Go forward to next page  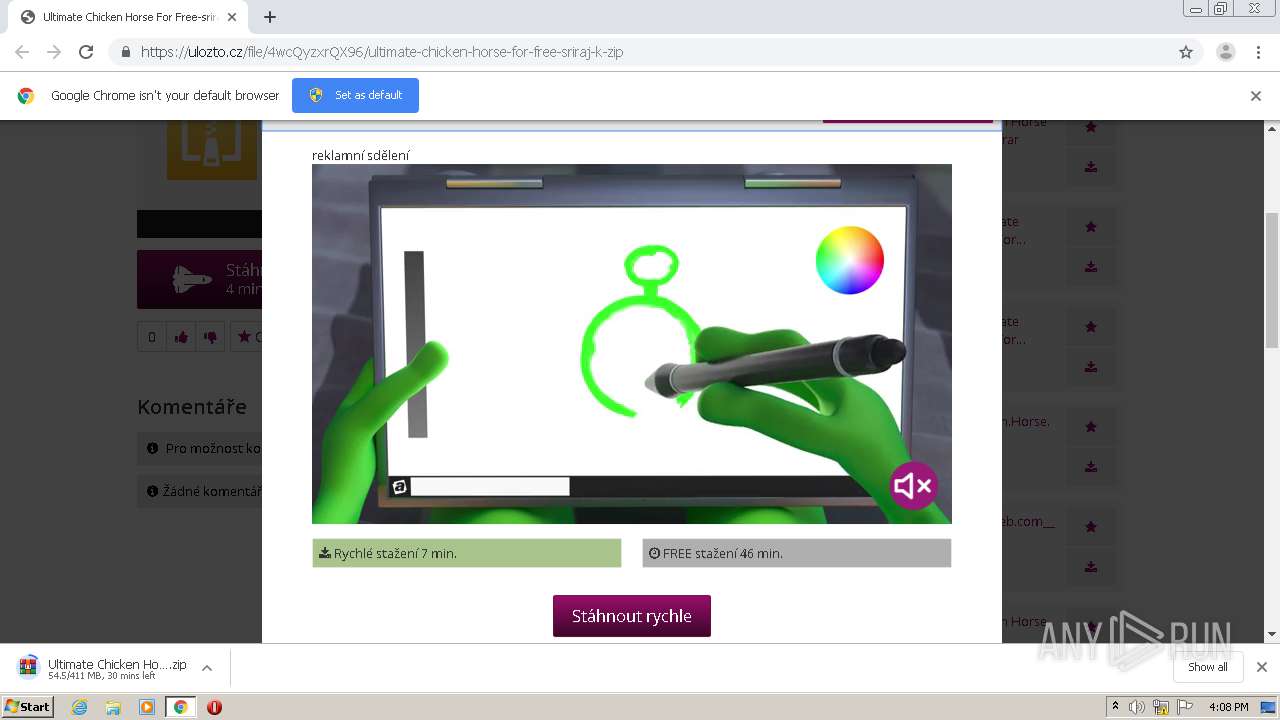(x=54, y=52)
